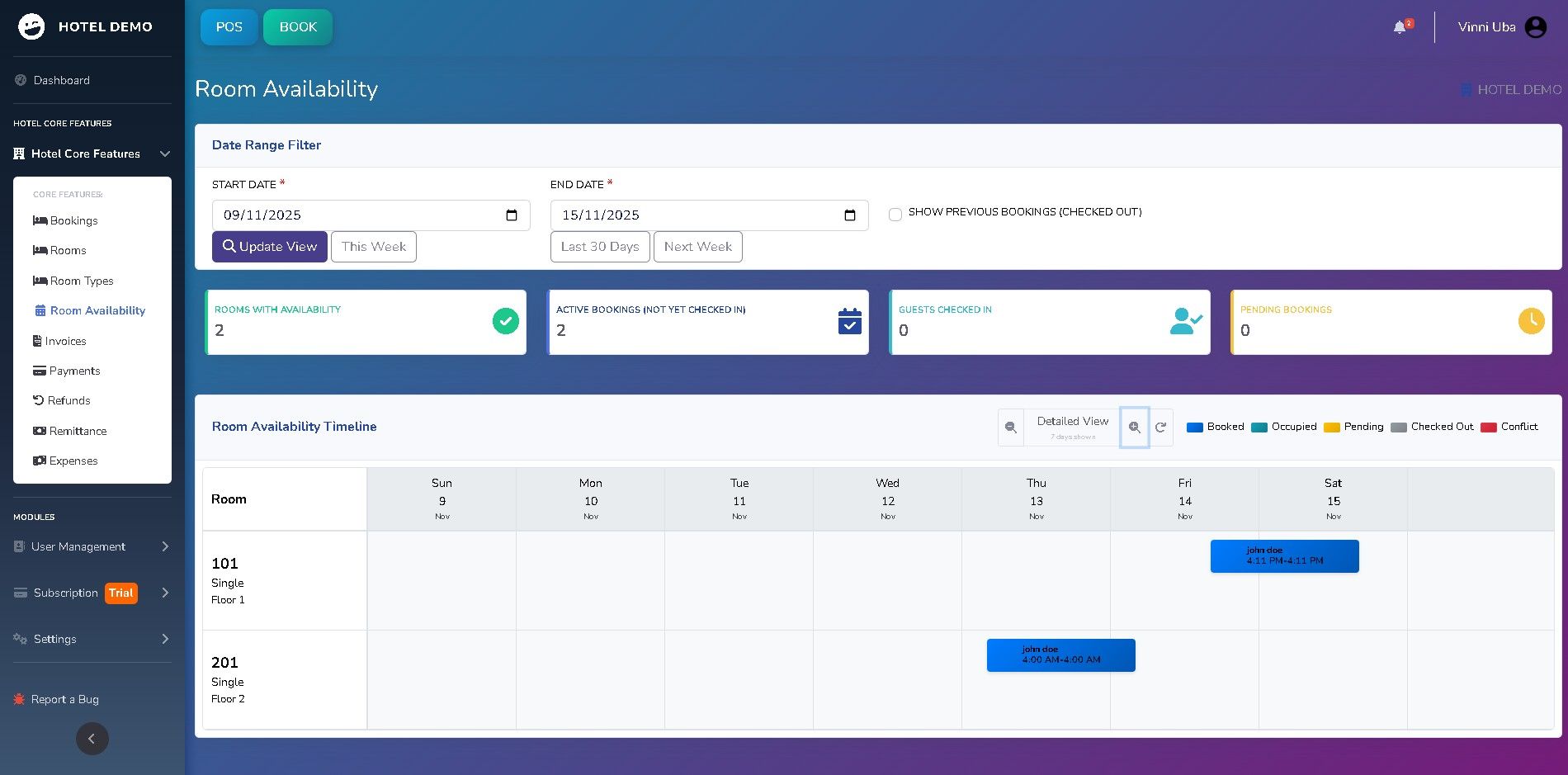This screenshot has width=1568, height=775.
Task: Click the green check icon on availability card
Action: 506,321
